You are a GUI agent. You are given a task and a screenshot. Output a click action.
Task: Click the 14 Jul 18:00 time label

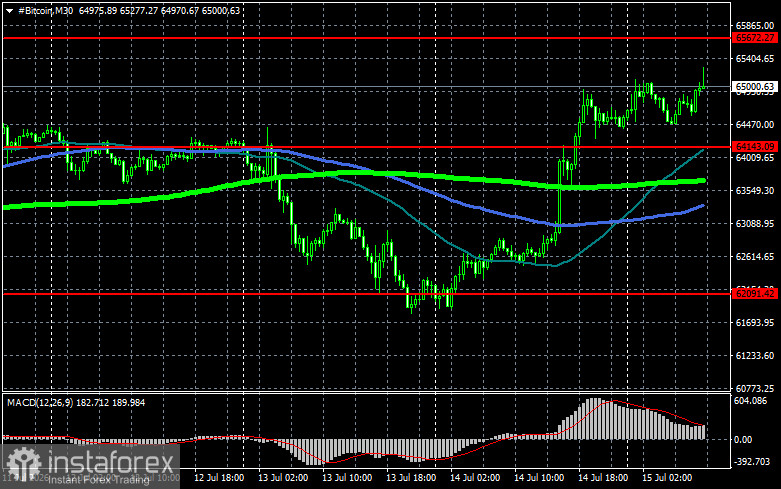(x=603, y=478)
